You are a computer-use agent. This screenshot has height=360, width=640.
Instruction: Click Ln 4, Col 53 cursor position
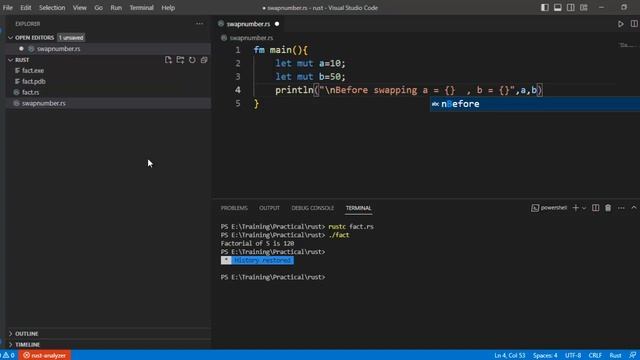pos(509,356)
